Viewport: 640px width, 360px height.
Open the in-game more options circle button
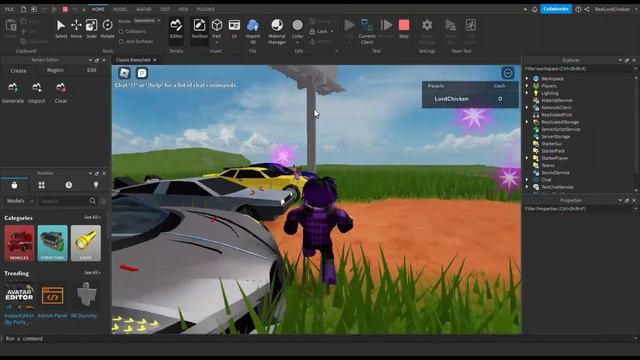(508, 73)
